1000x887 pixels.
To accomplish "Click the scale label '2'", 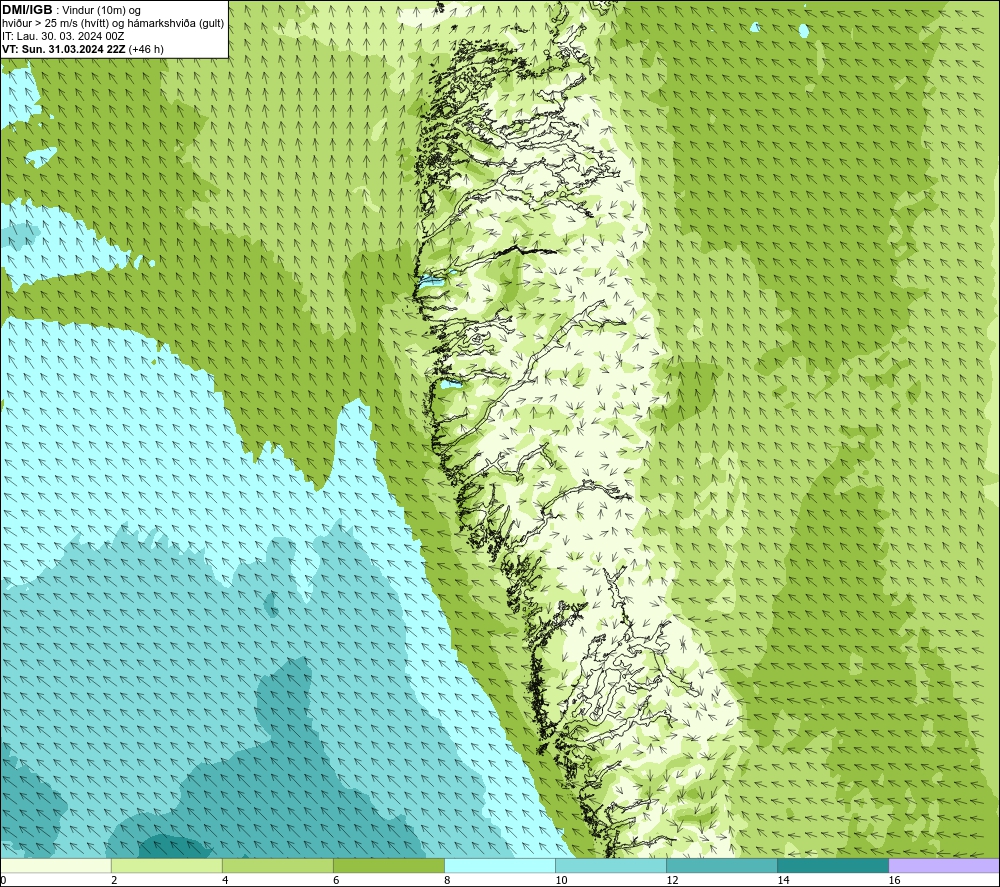I will pos(114,880).
